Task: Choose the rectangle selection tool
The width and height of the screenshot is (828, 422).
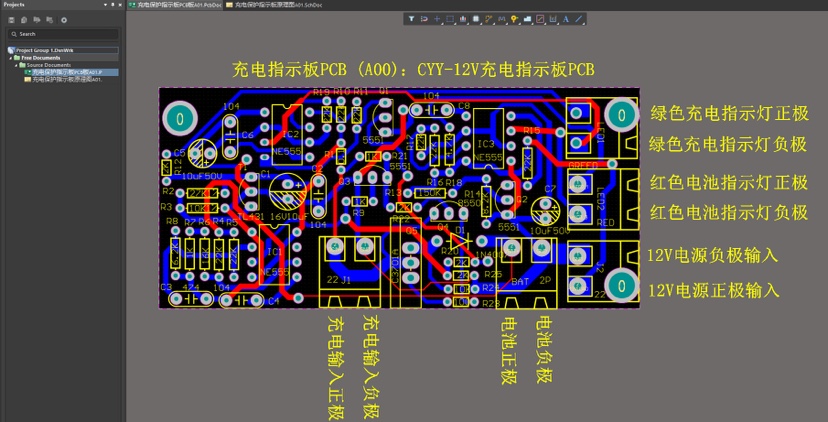Action: click(x=450, y=19)
